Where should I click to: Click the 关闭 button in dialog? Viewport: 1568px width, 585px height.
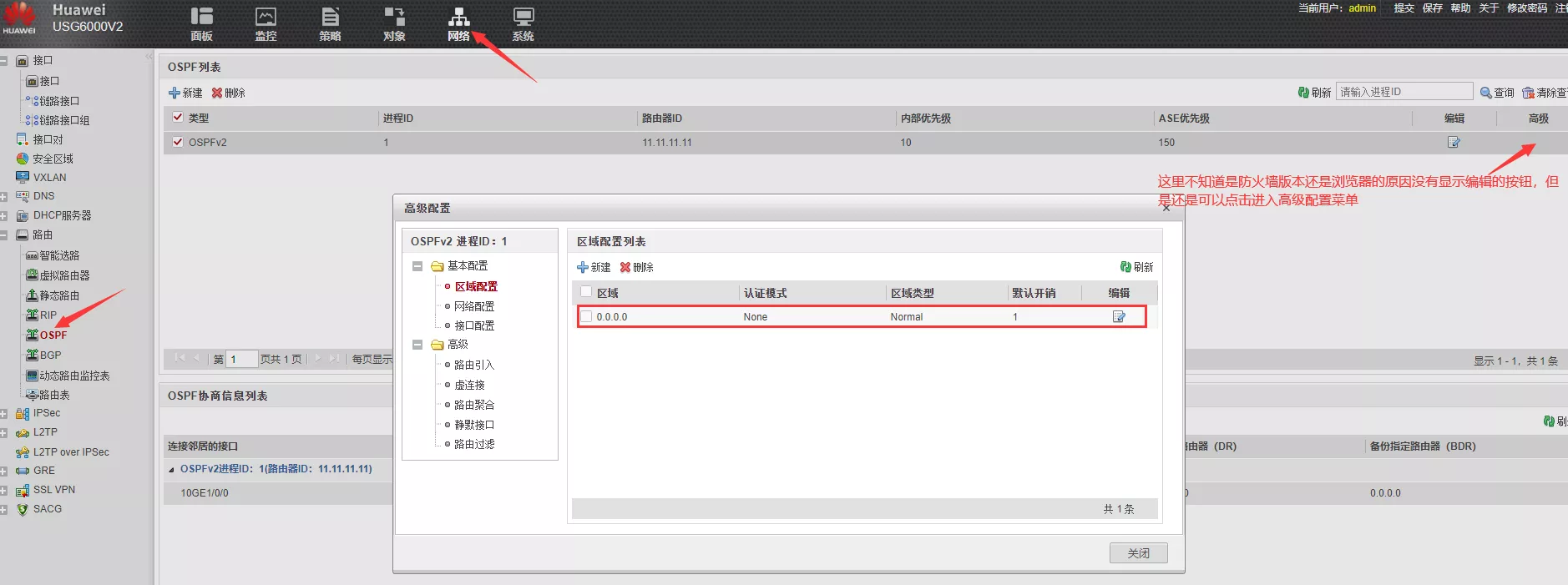point(1138,553)
